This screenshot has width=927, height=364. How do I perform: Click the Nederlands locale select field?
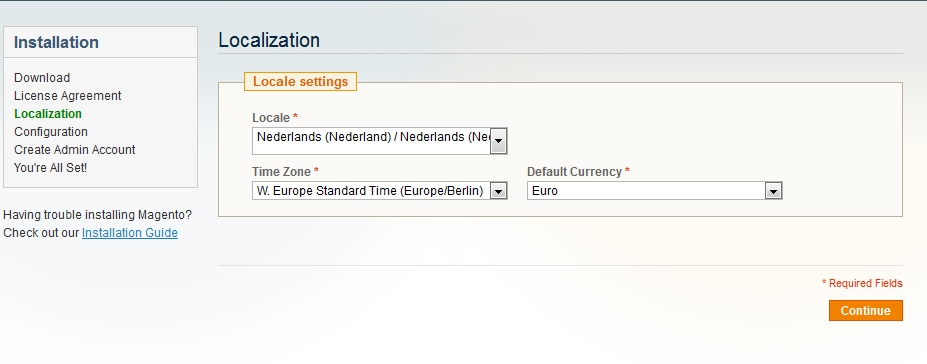(380, 141)
